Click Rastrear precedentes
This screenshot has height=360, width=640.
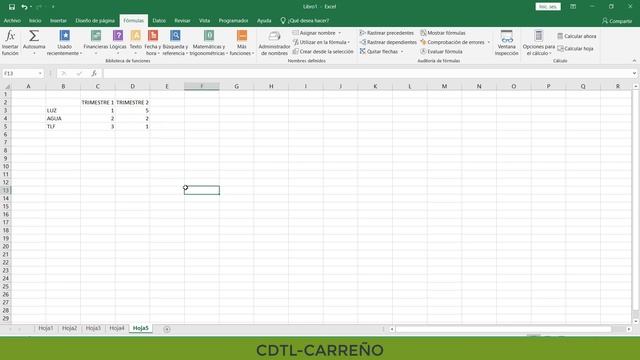click(387, 33)
